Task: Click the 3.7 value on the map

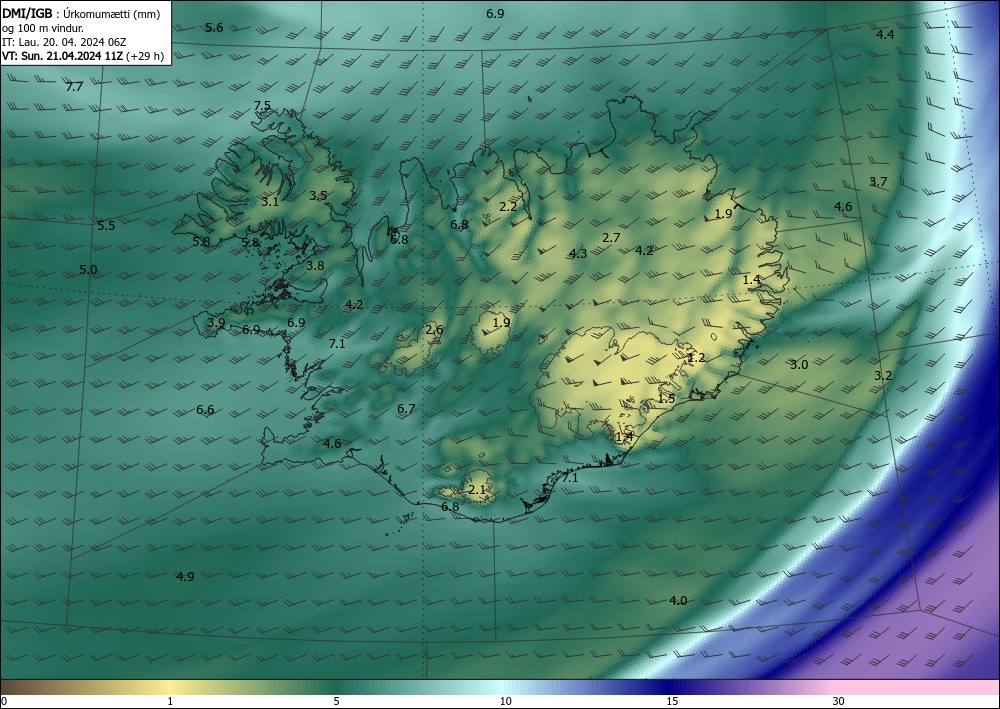Action: click(x=878, y=182)
